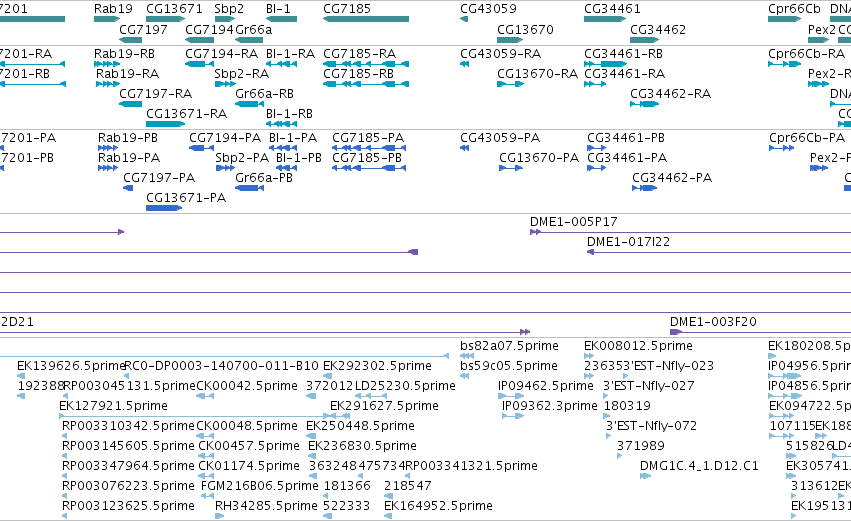Click EST EK164952.5prime

[x=438, y=506]
